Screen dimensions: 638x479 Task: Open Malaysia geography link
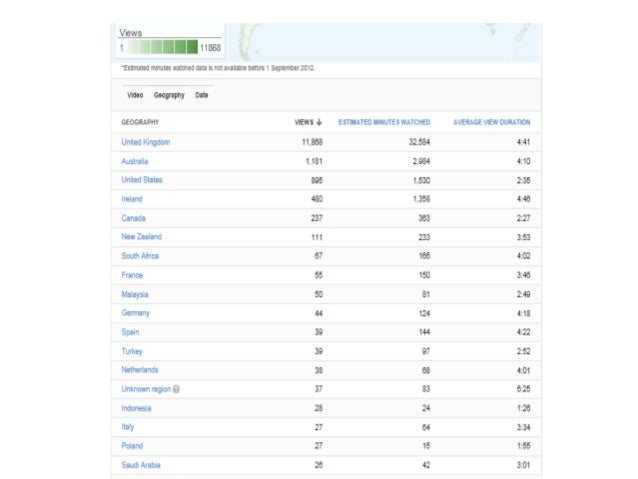pos(135,294)
